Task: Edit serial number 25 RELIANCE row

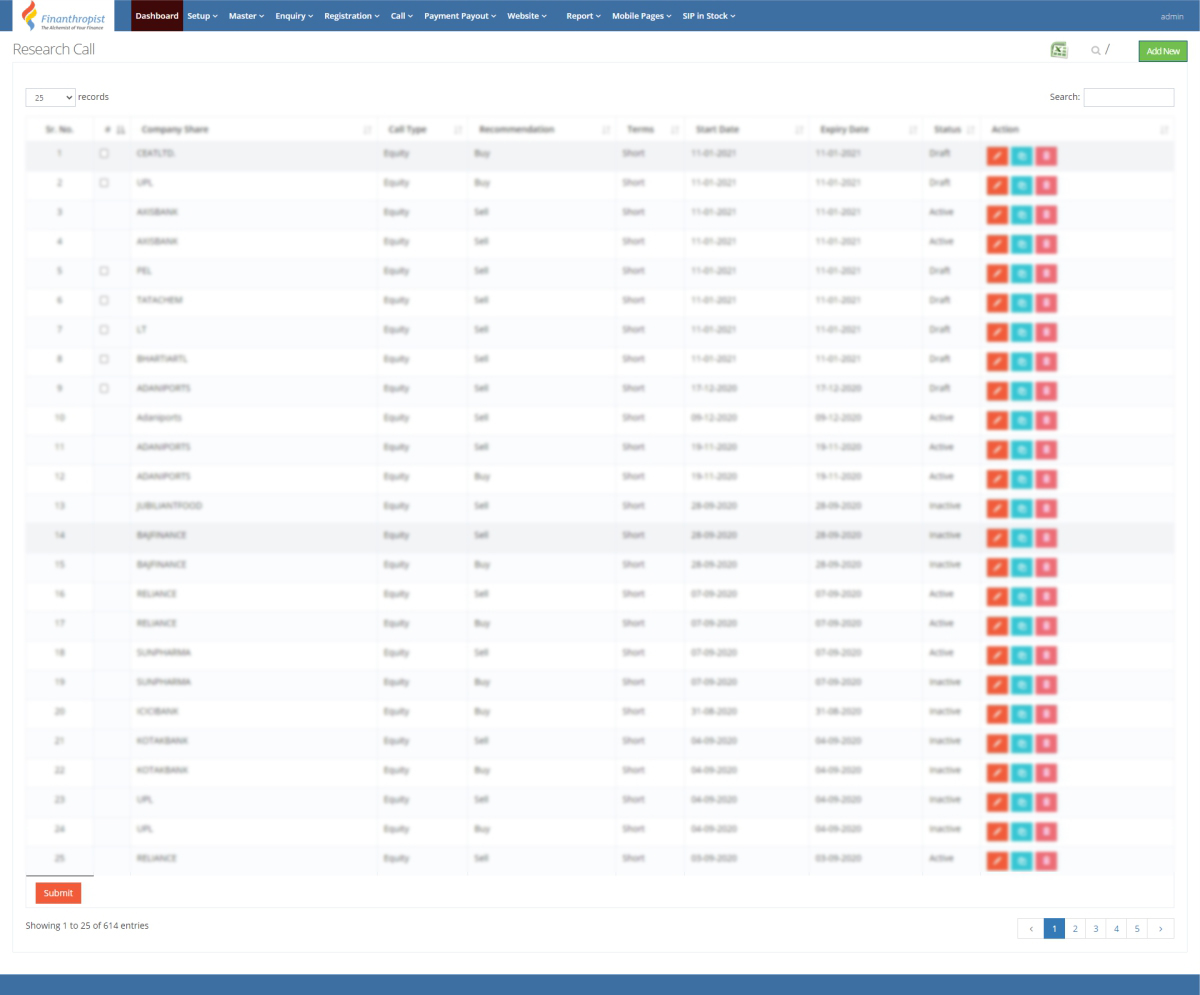Action: coord(997,861)
